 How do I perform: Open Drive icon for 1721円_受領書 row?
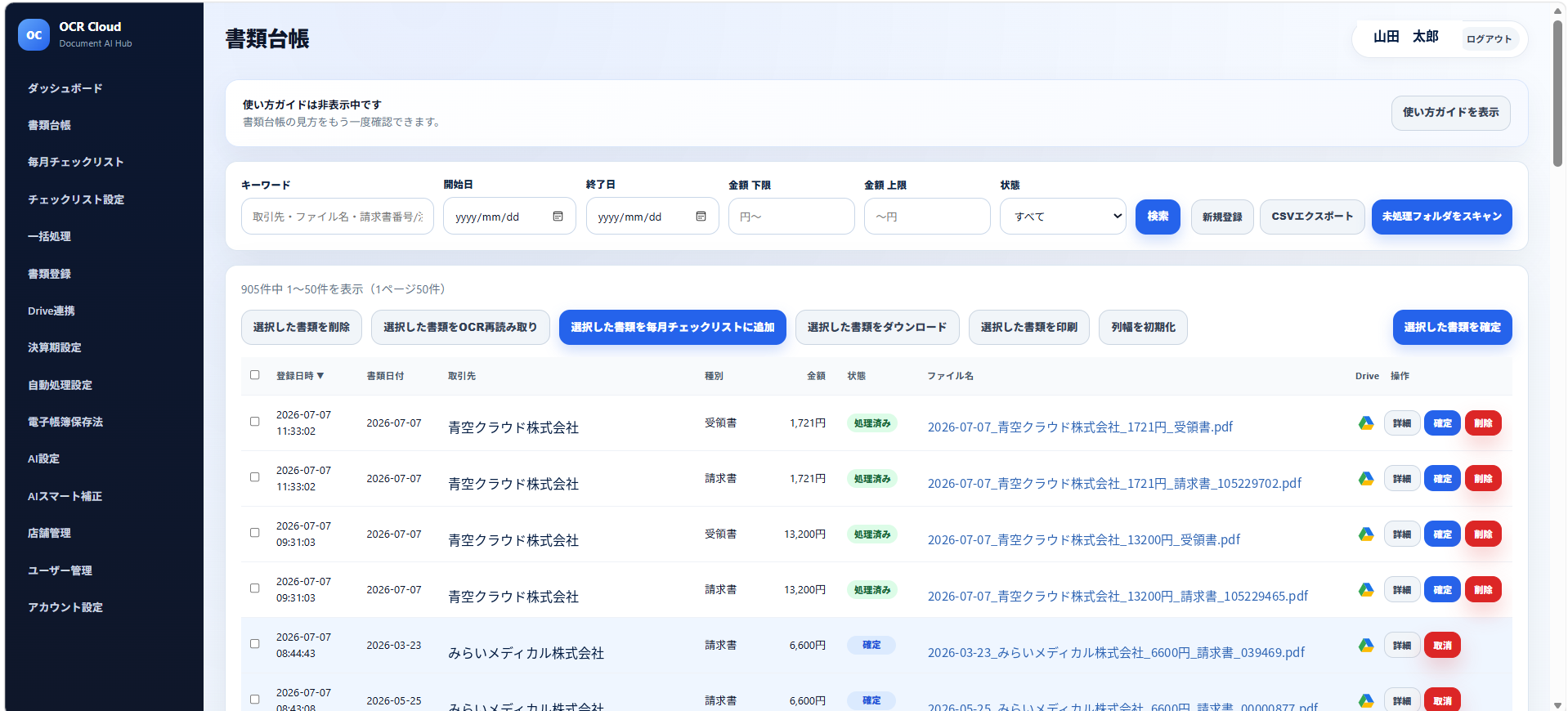(1366, 423)
